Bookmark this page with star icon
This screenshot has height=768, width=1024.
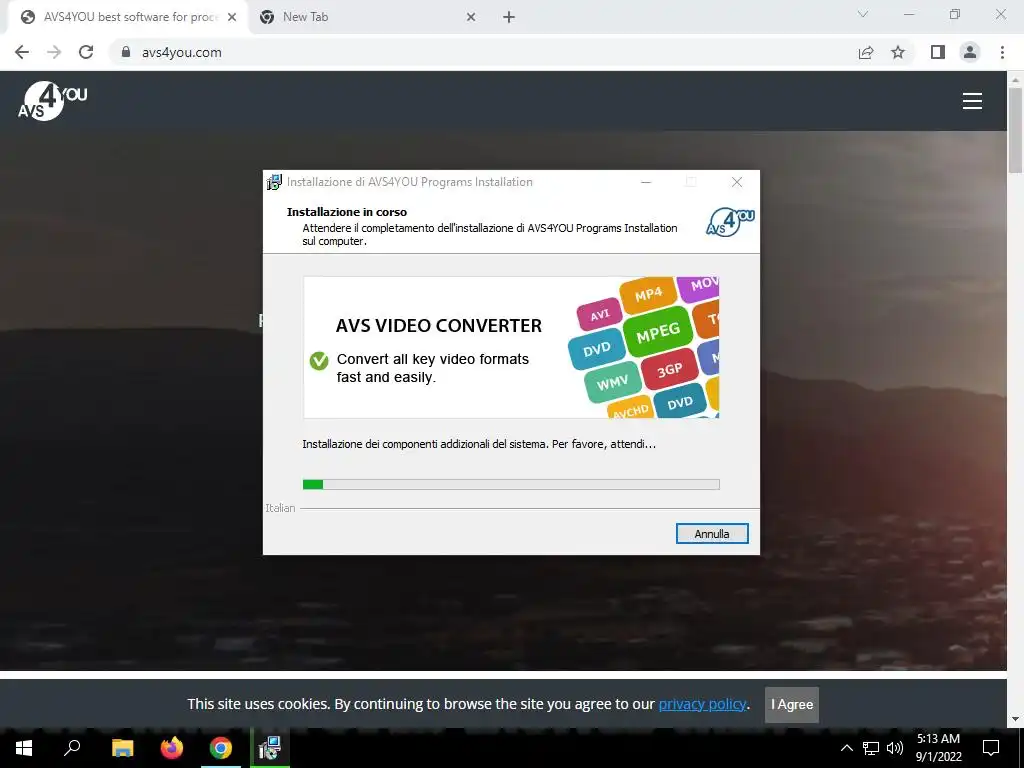(x=898, y=52)
